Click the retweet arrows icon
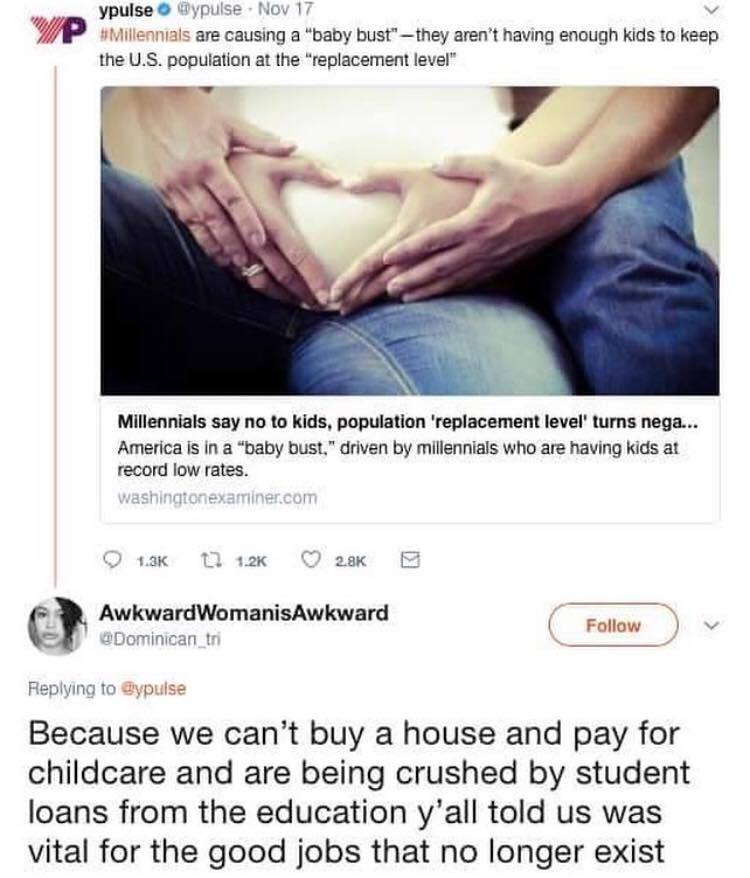Viewport: 750px width, 878px height. [x=211, y=559]
